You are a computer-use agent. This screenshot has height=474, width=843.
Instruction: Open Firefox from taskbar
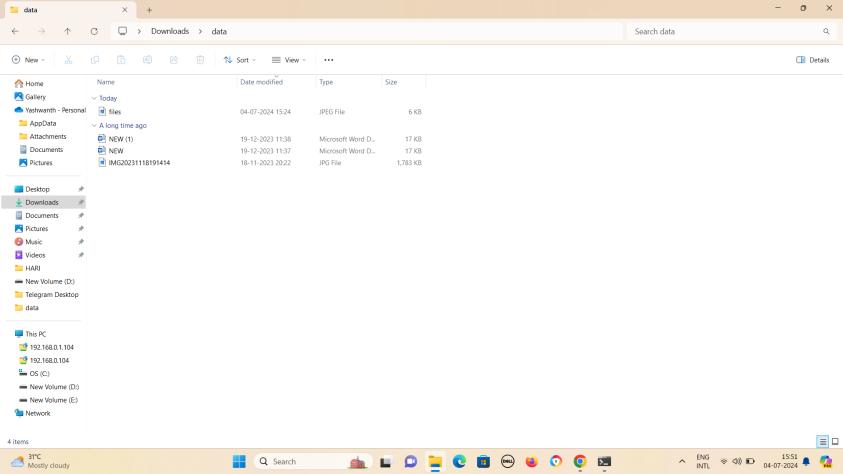pos(532,461)
